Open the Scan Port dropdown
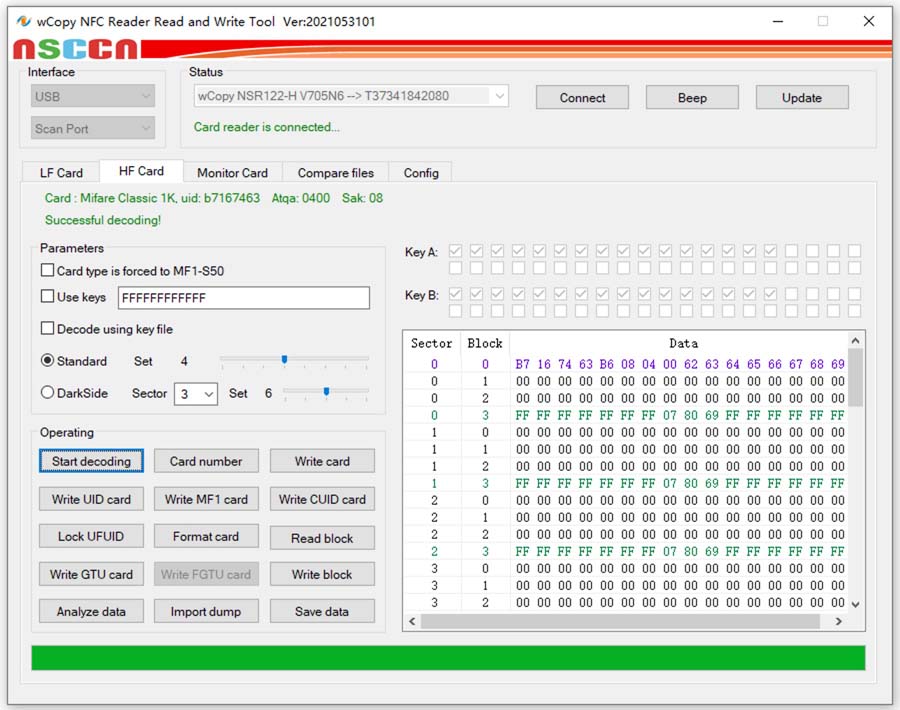Screen dimensions: 900x710 92,128
